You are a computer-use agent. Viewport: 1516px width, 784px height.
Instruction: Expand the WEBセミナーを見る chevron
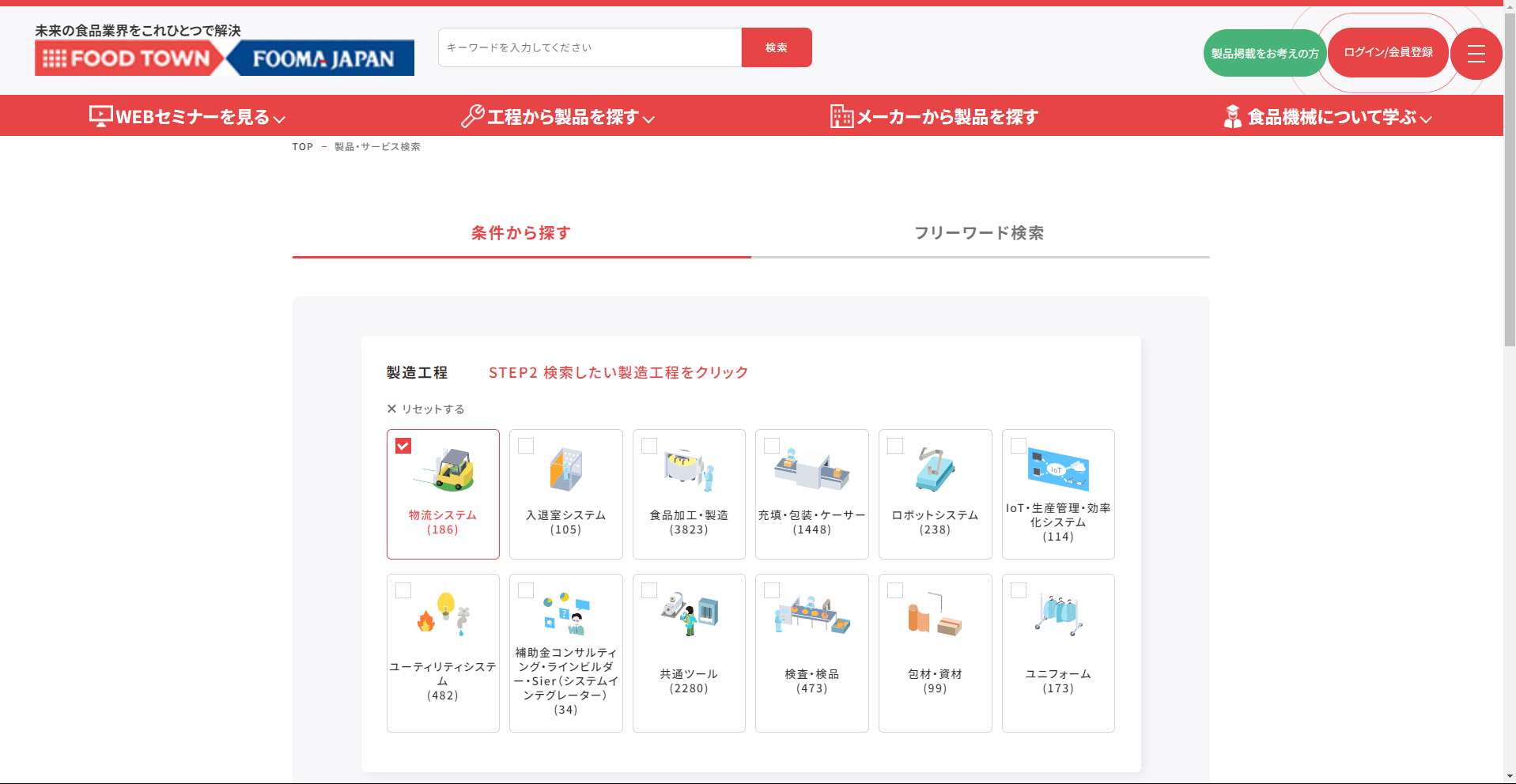tap(279, 119)
